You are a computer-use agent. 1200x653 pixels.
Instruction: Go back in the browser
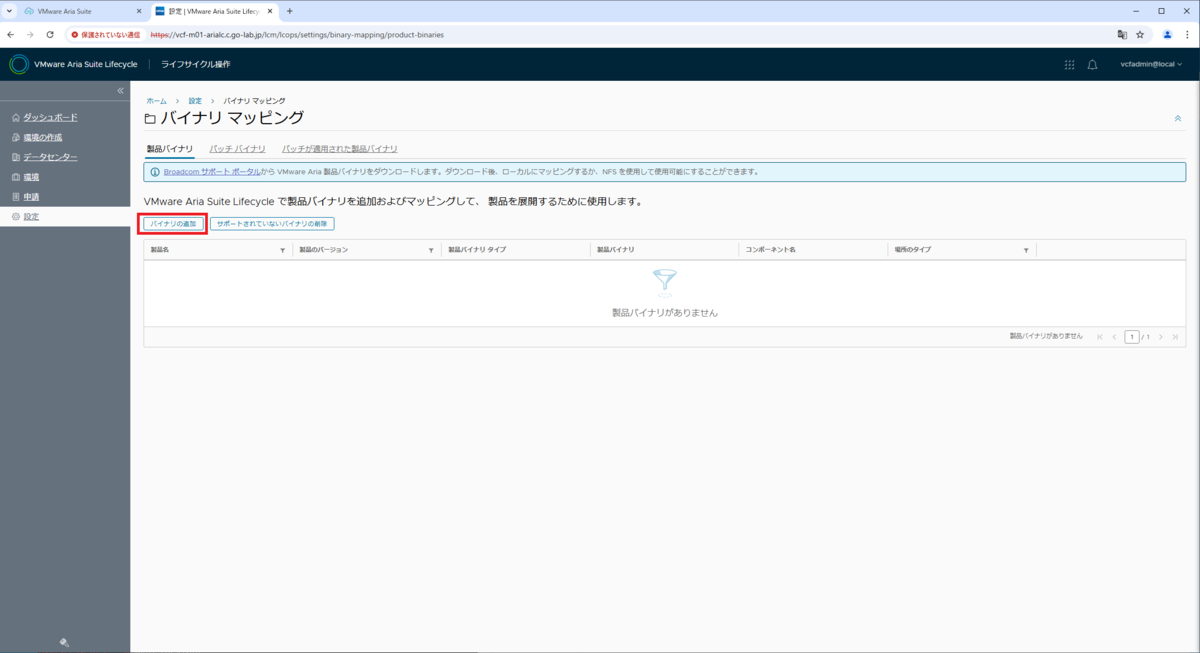click(x=11, y=34)
